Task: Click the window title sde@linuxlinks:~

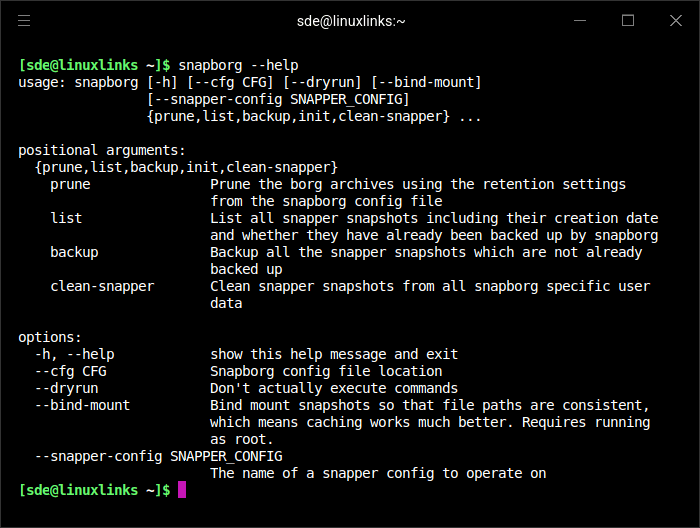Action: [351, 21]
